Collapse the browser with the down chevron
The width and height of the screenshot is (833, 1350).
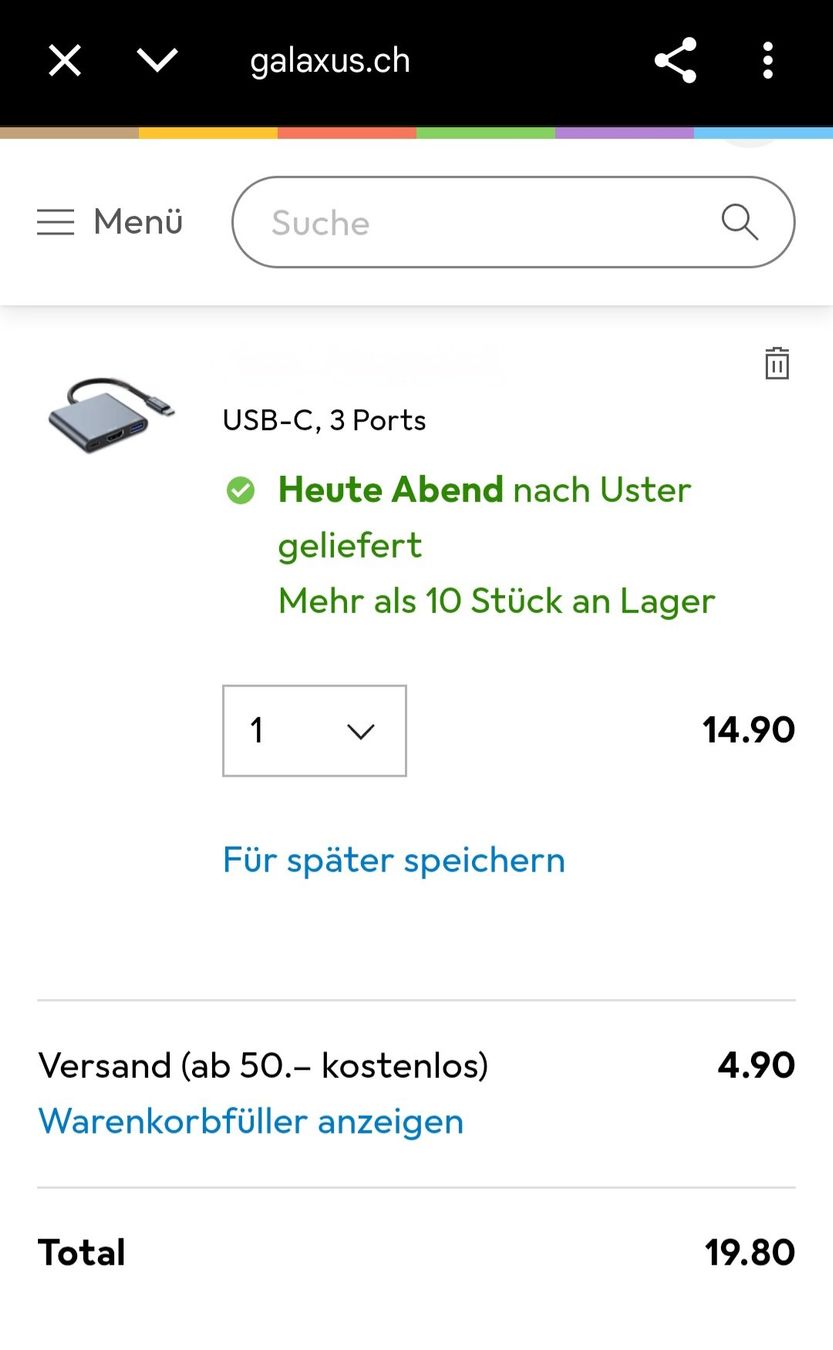(x=157, y=60)
